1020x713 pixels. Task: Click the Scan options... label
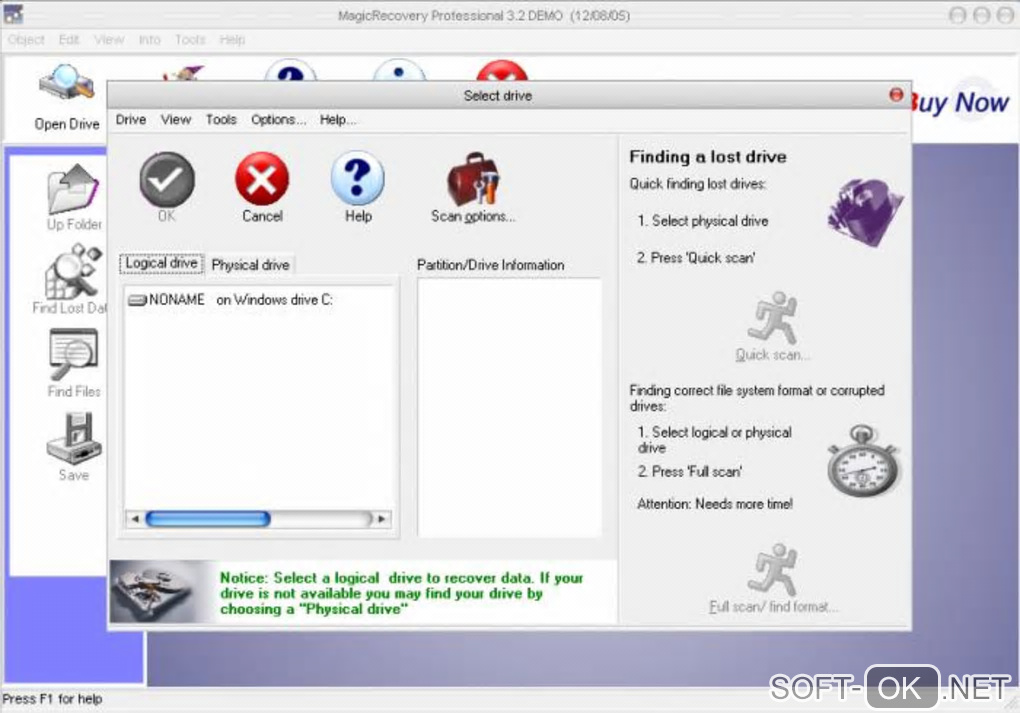(x=473, y=217)
